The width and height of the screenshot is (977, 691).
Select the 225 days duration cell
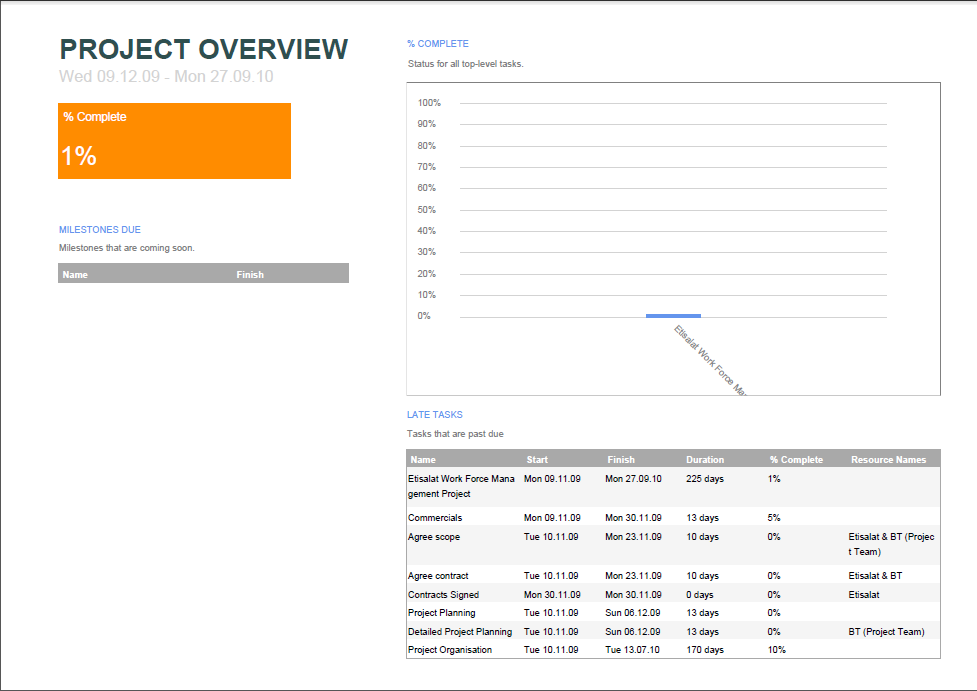coord(705,479)
